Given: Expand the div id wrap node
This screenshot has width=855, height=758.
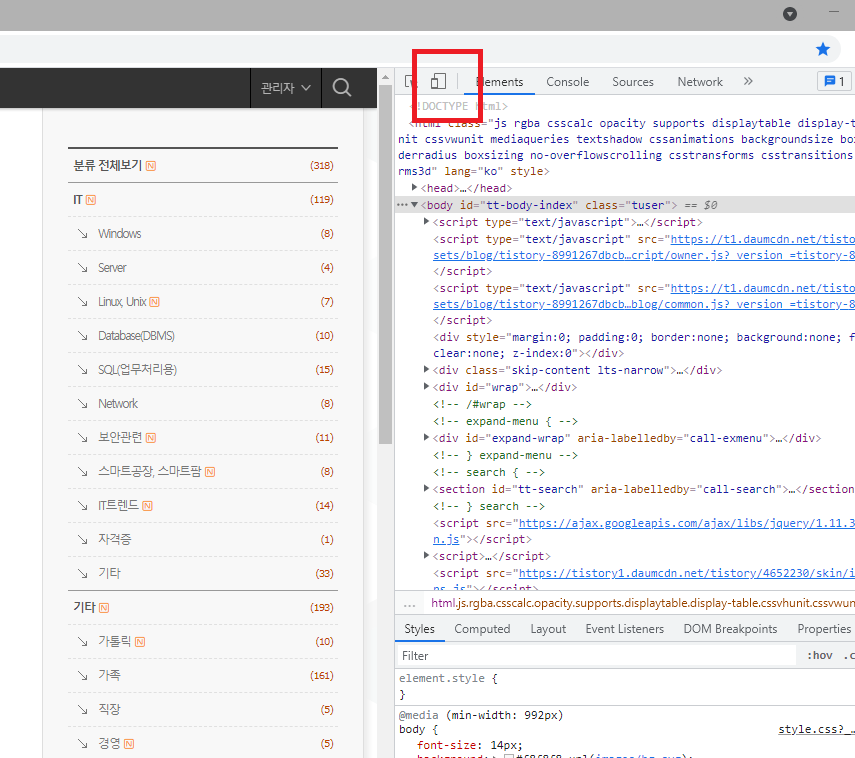Looking at the screenshot, I should 426,387.
